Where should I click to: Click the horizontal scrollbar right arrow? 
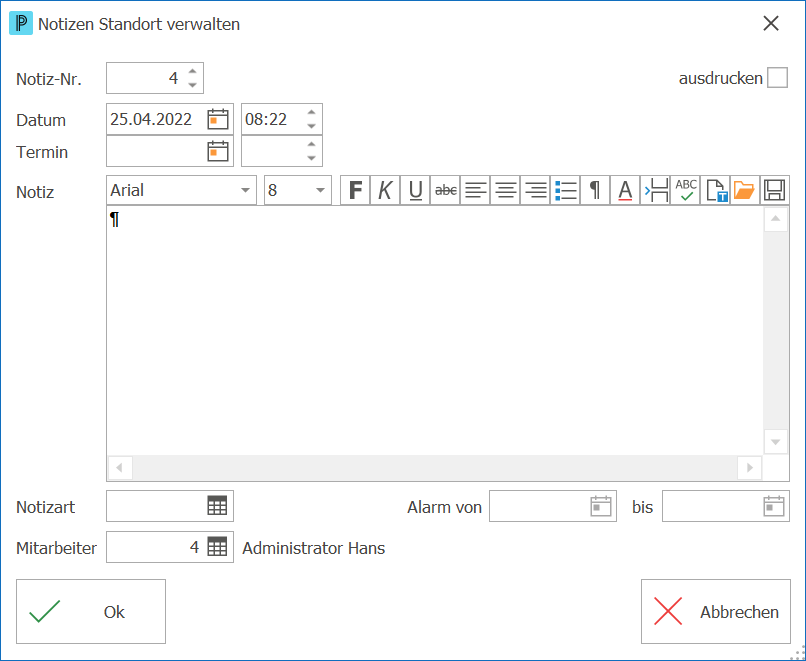coord(749,468)
